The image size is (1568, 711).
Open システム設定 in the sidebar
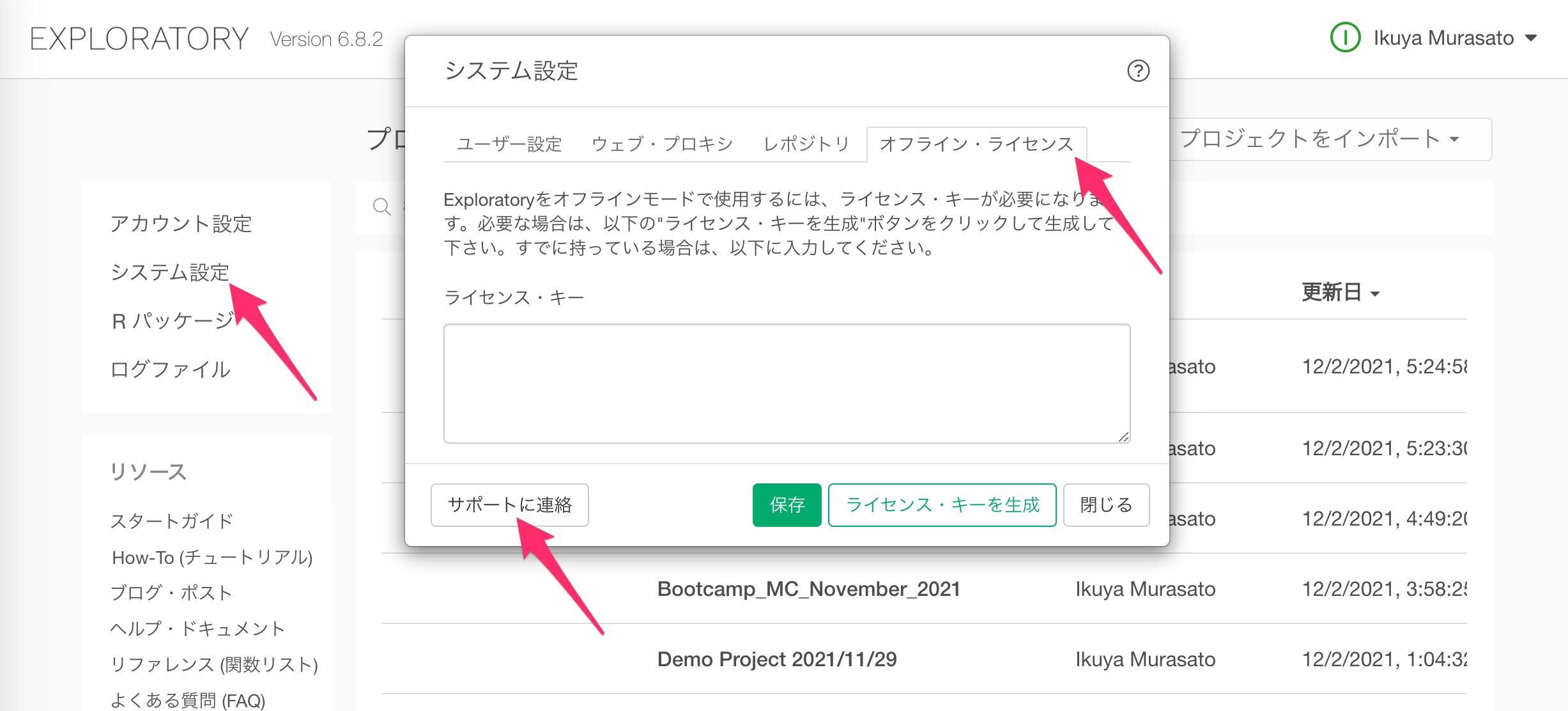coord(170,272)
